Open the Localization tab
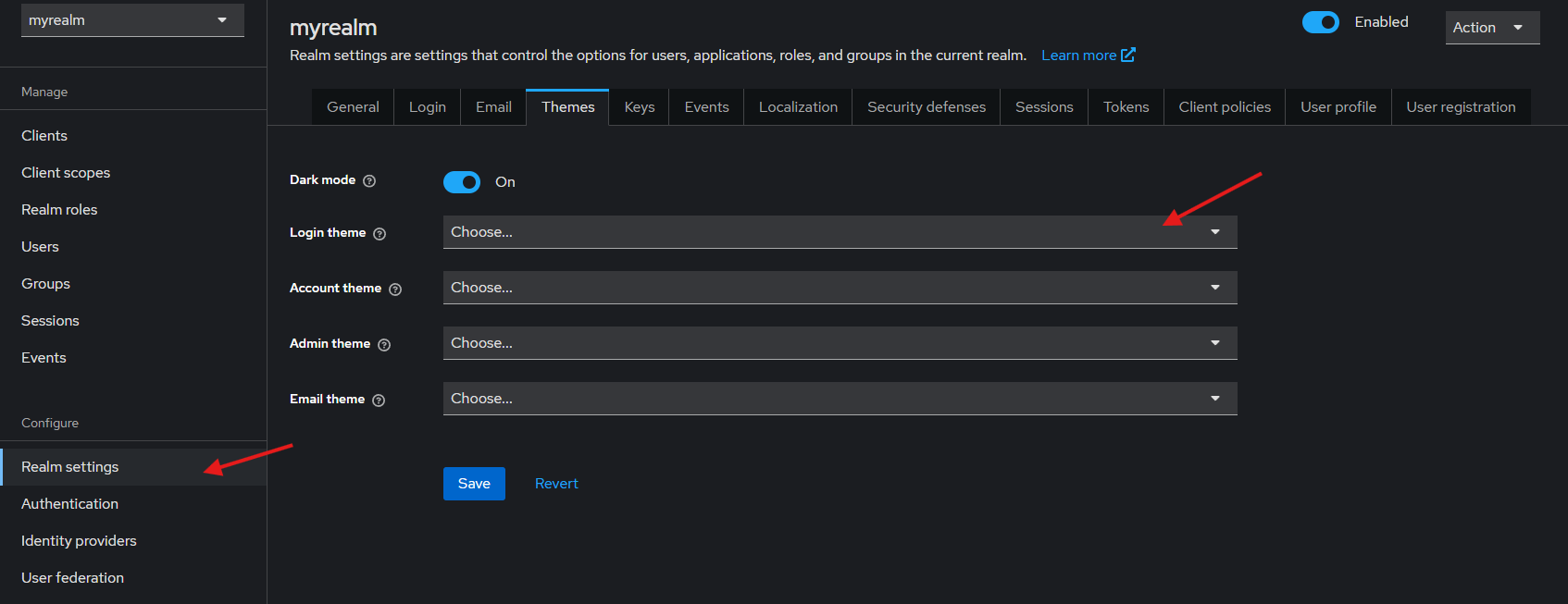Viewport: 1568px width, 604px height. (x=798, y=107)
